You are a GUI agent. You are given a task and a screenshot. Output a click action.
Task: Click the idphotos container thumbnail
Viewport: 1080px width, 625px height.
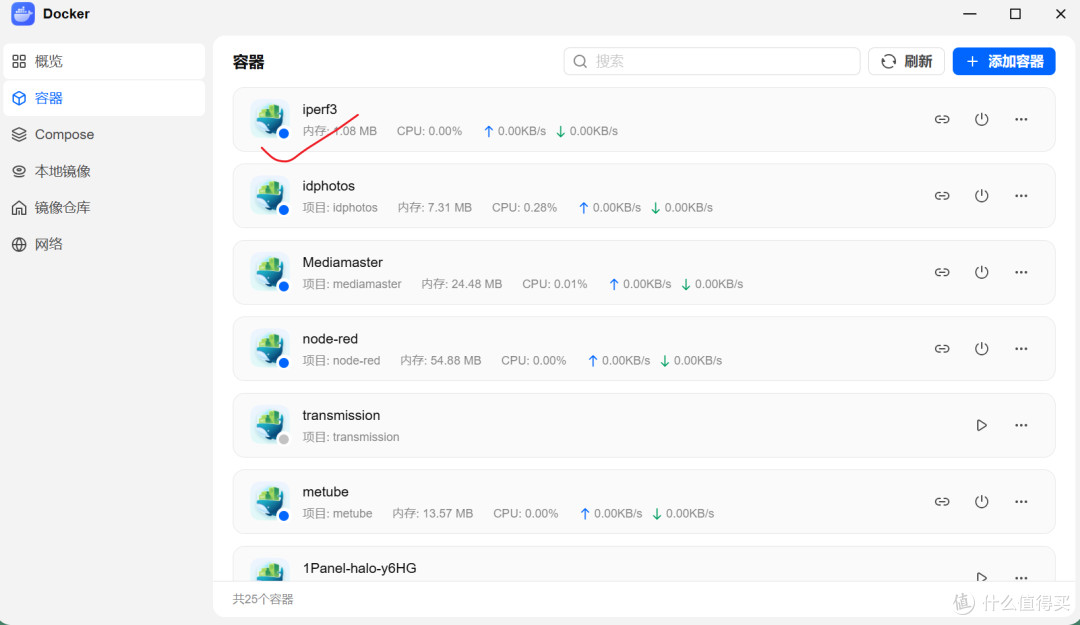pyautogui.click(x=269, y=196)
